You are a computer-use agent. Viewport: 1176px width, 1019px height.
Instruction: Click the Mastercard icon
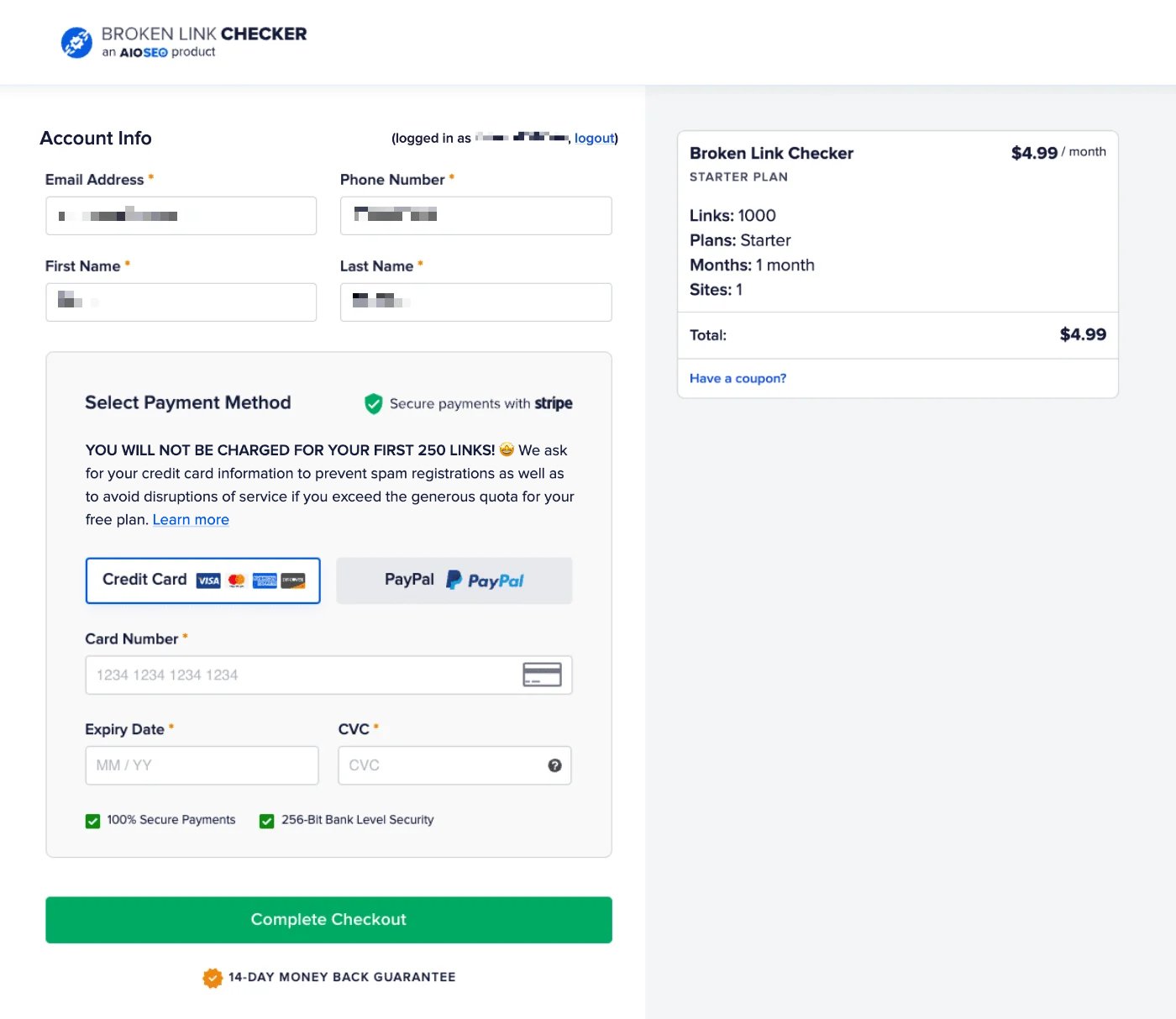pos(236,580)
